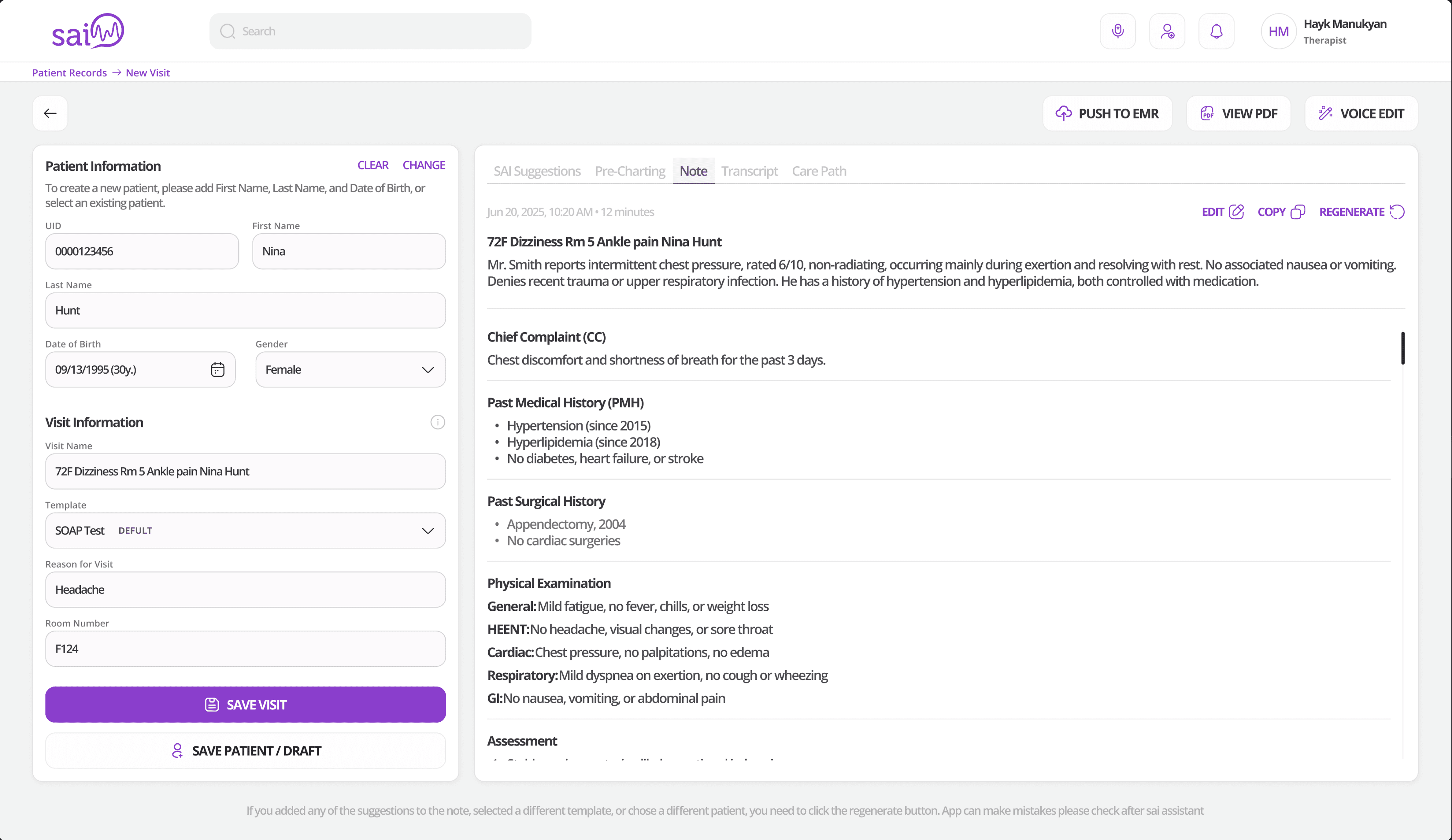Expand the Template dropdown showing SOAP Test
Screen dimensions: 1452x840
click(x=246, y=530)
